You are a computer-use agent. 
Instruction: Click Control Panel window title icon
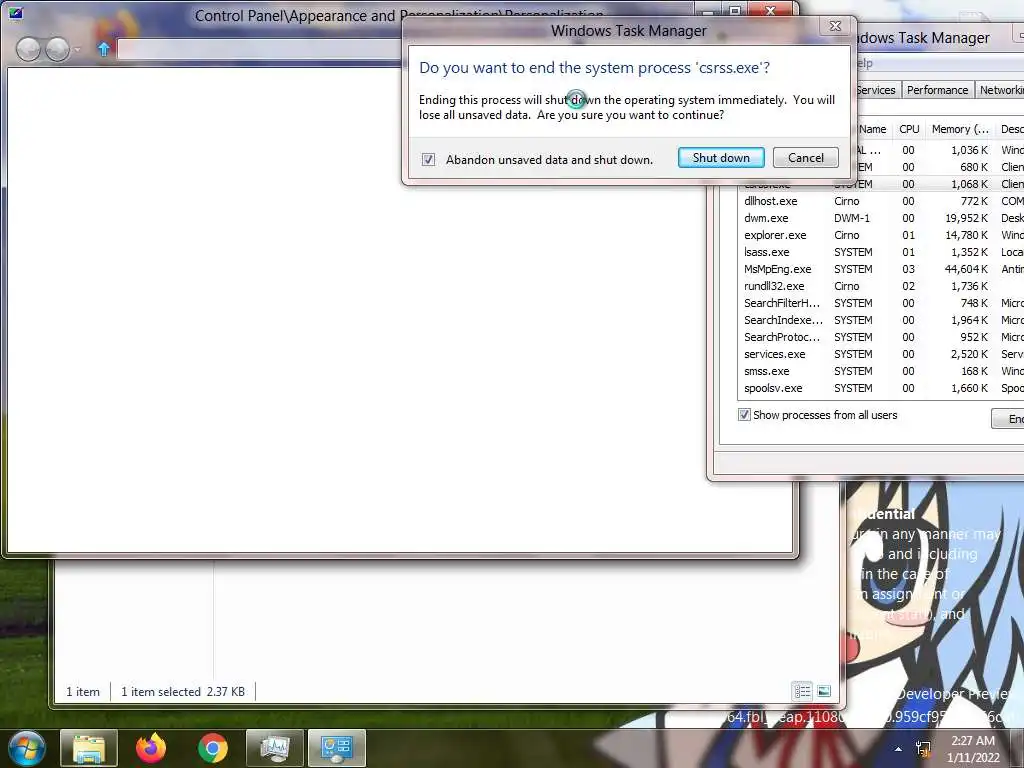coord(15,13)
